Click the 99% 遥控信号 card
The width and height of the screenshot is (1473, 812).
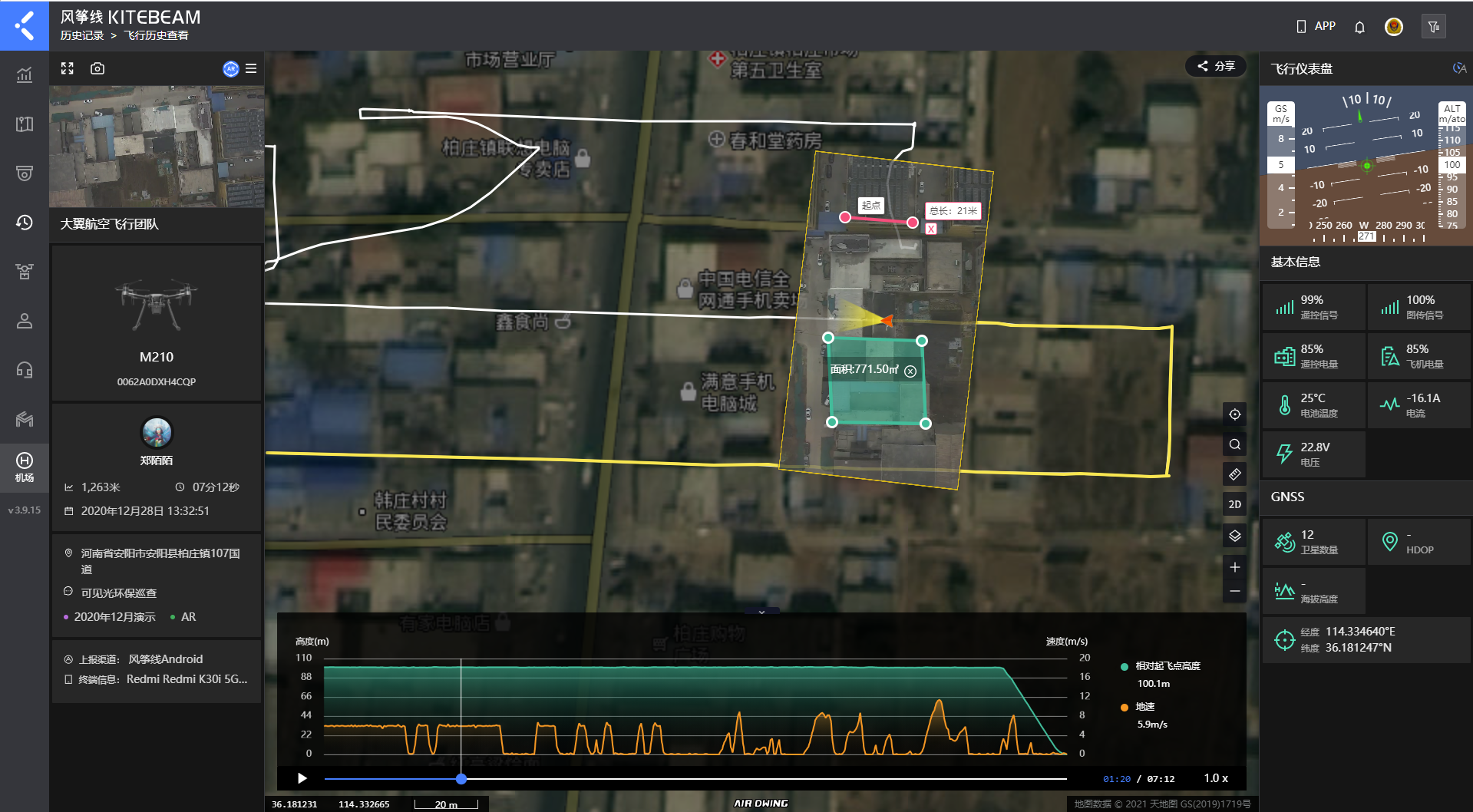1314,307
